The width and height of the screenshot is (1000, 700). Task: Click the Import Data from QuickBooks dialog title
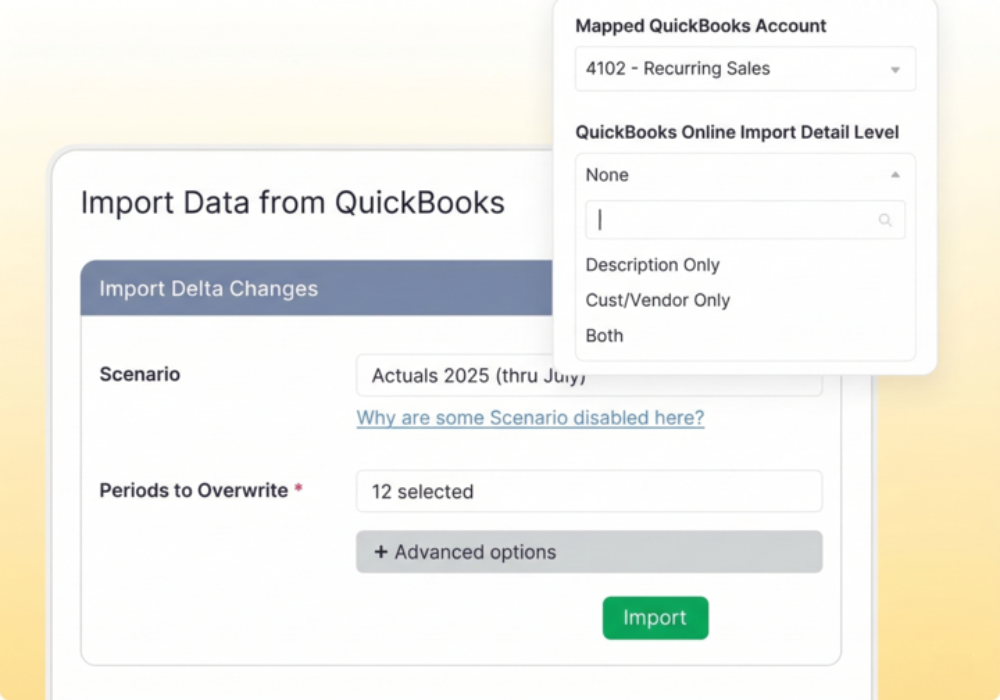coord(293,202)
